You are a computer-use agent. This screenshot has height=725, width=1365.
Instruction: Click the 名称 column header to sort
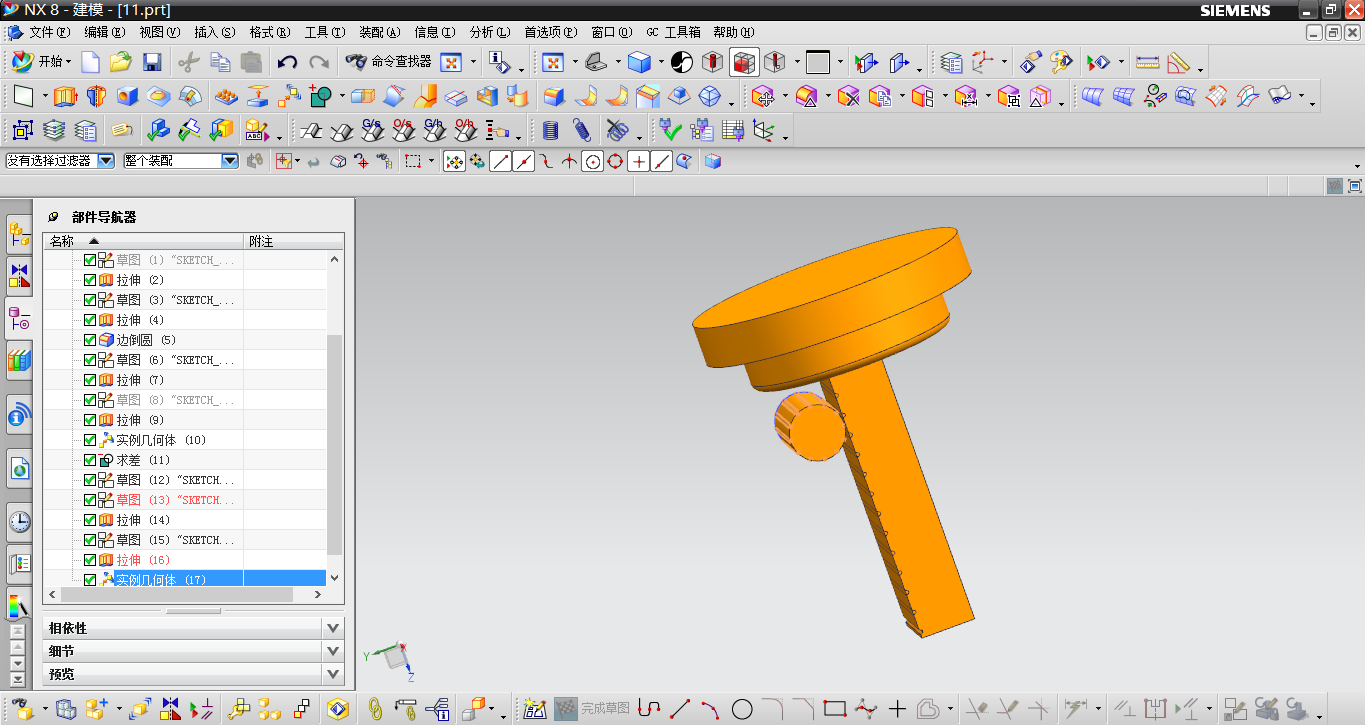(62, 241)
